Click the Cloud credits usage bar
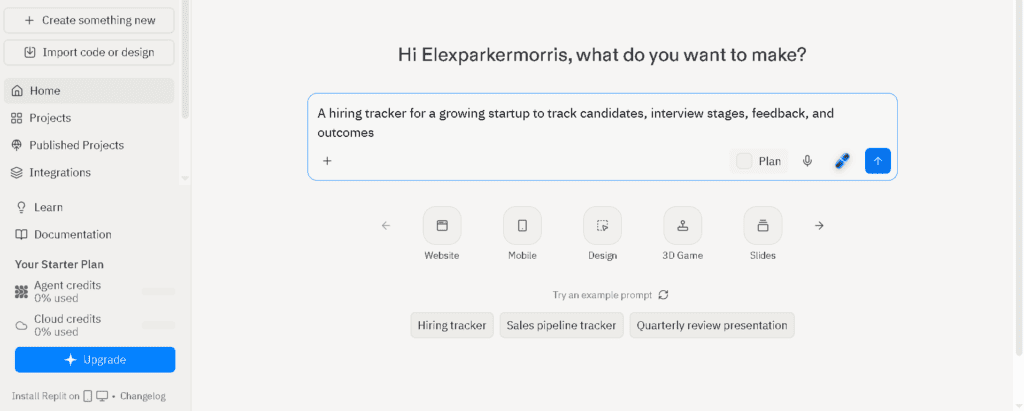The image size is (1024, 411). (159, 325)
